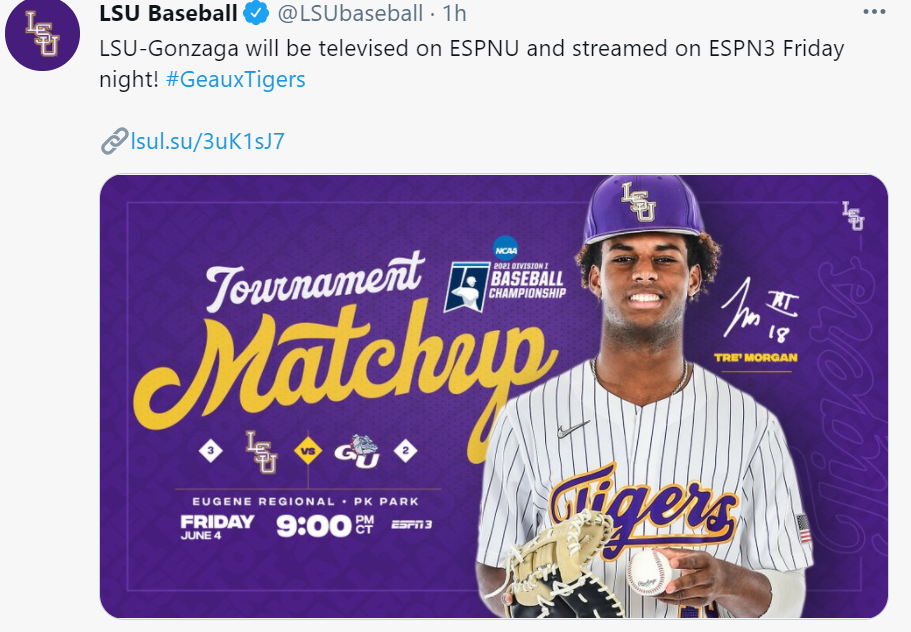The height and width of the screenshot is (632, 911).
Task: Click the LSU logo beside the VS badge
Action: [262, 452]
